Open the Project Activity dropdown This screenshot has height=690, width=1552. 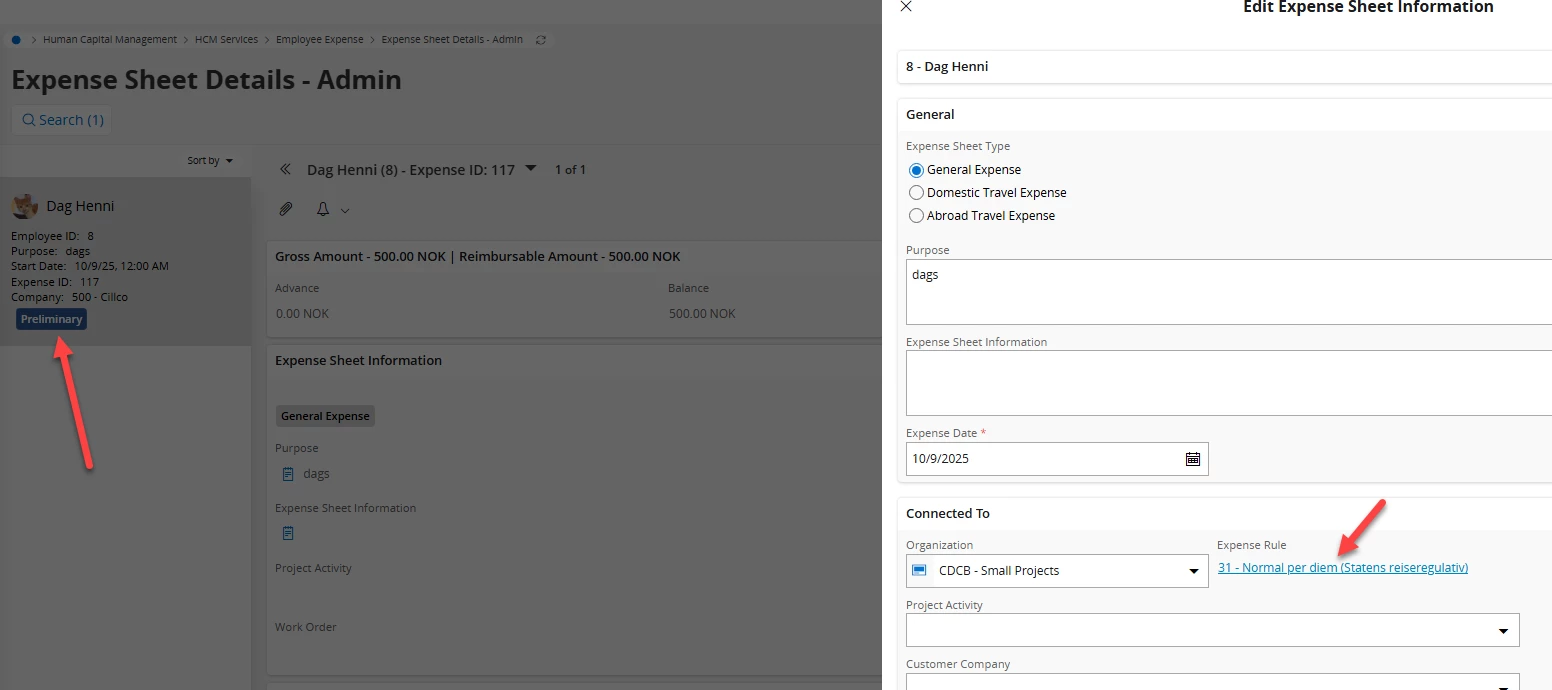coord(1503,631)
